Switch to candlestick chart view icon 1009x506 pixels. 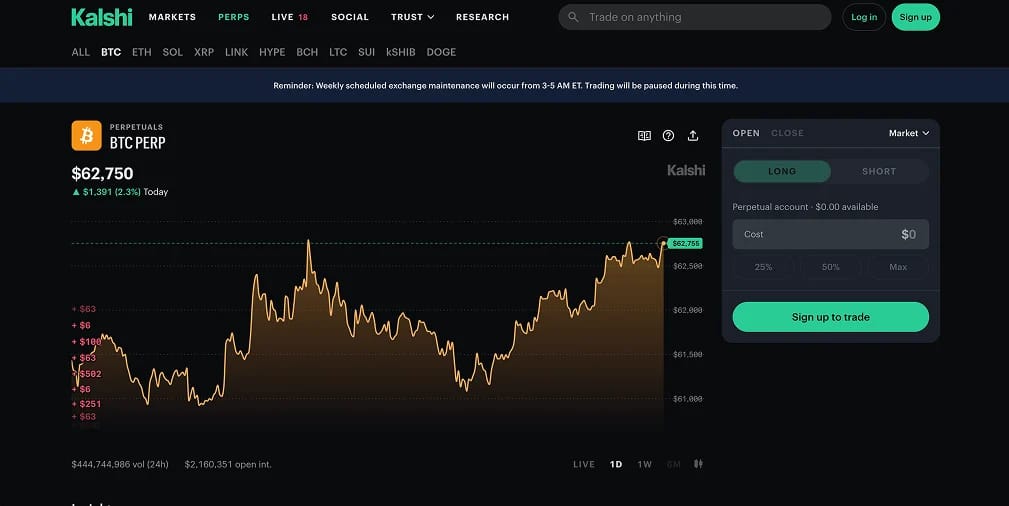tap(698, 464)
